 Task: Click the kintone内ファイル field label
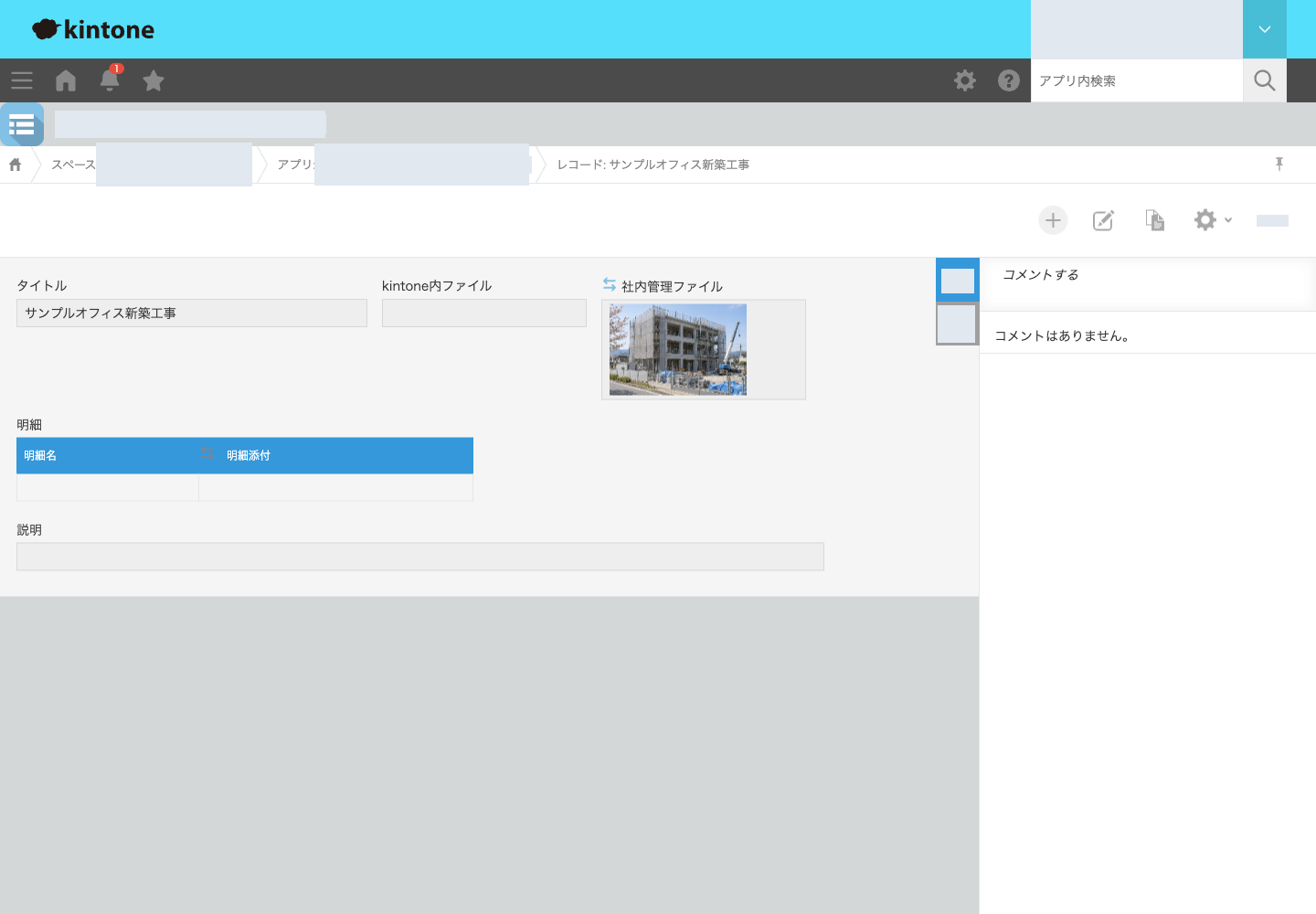437,285
